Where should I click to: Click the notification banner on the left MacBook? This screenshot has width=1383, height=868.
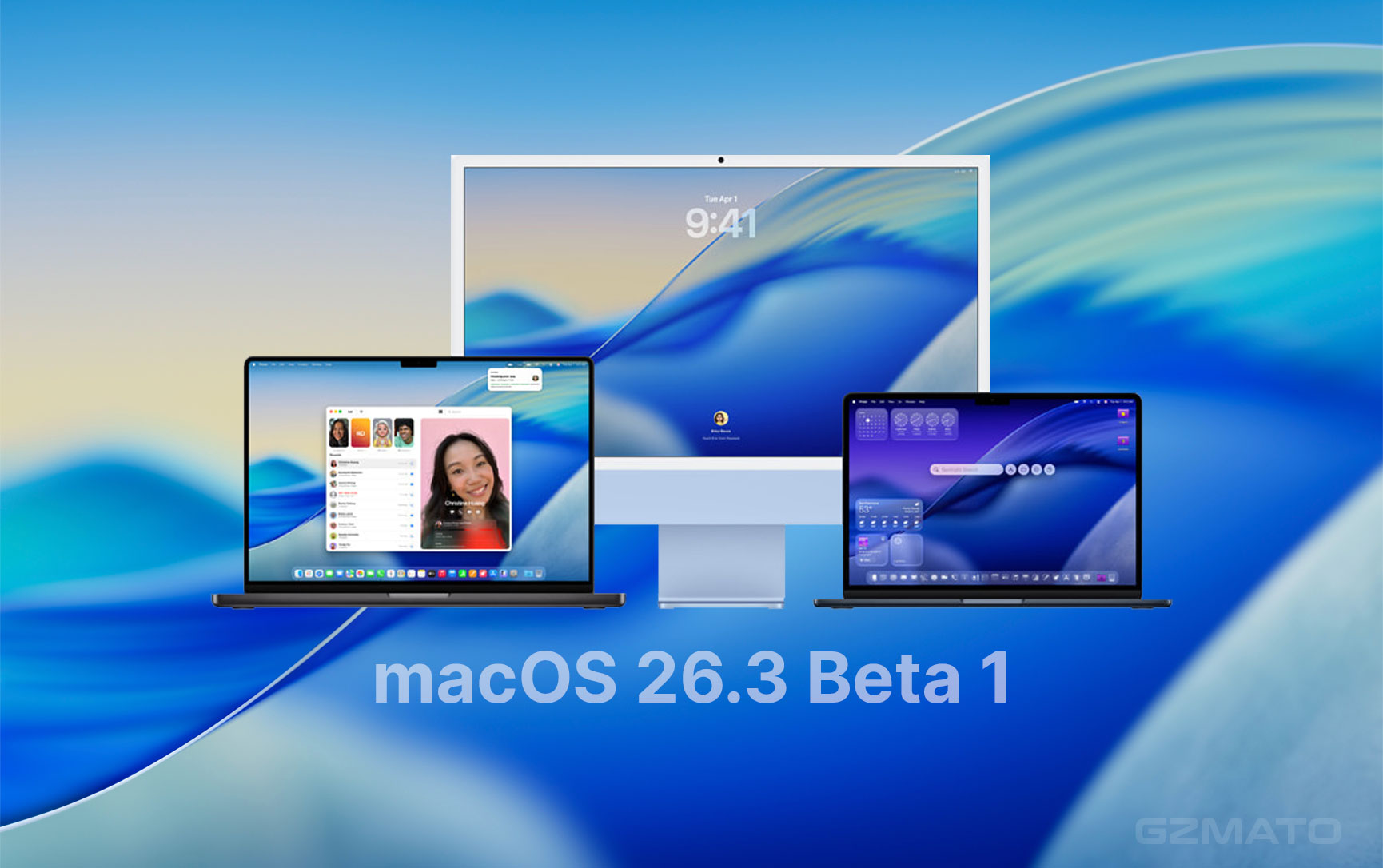point(515,380)
